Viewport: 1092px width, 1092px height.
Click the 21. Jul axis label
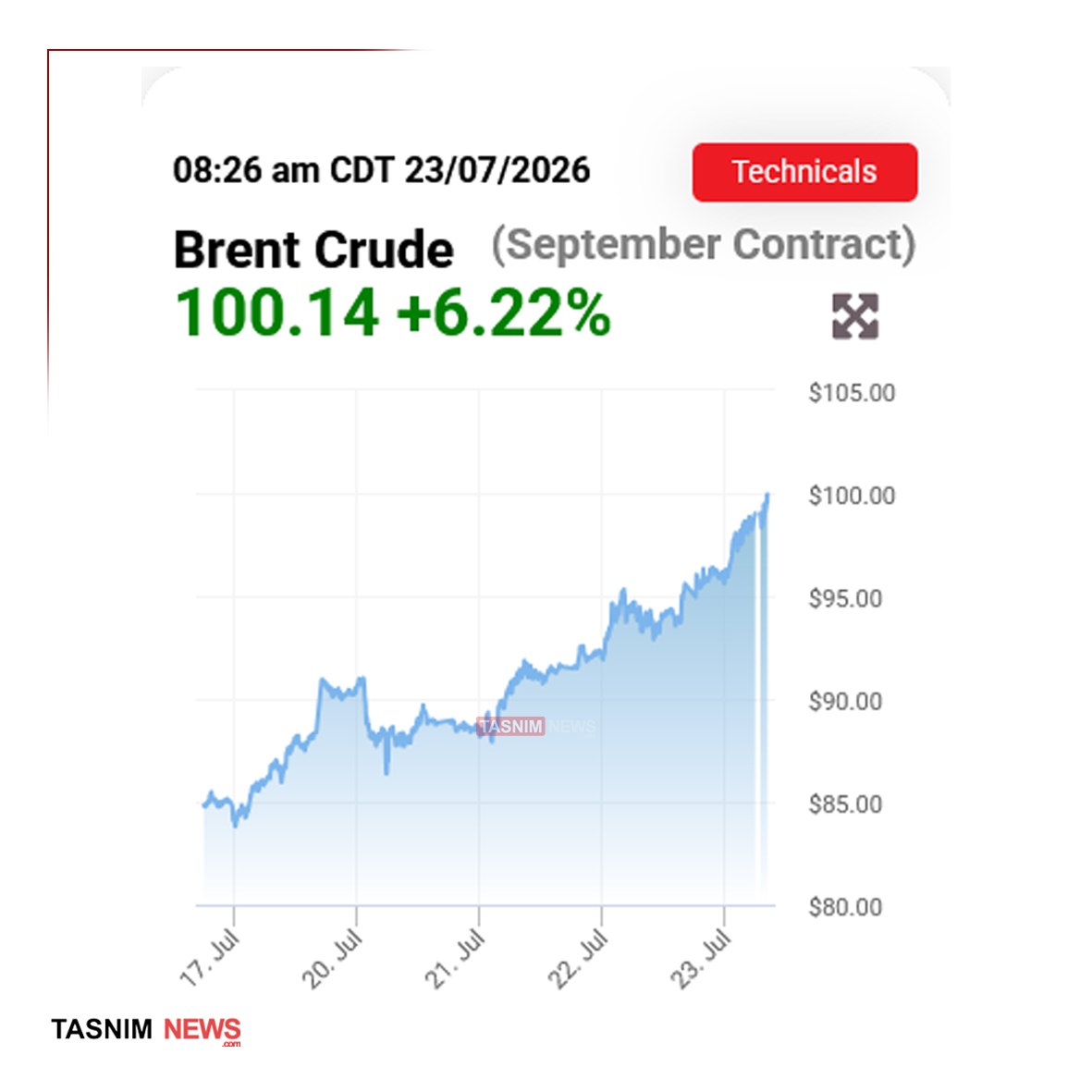click(x=456, y=958)
